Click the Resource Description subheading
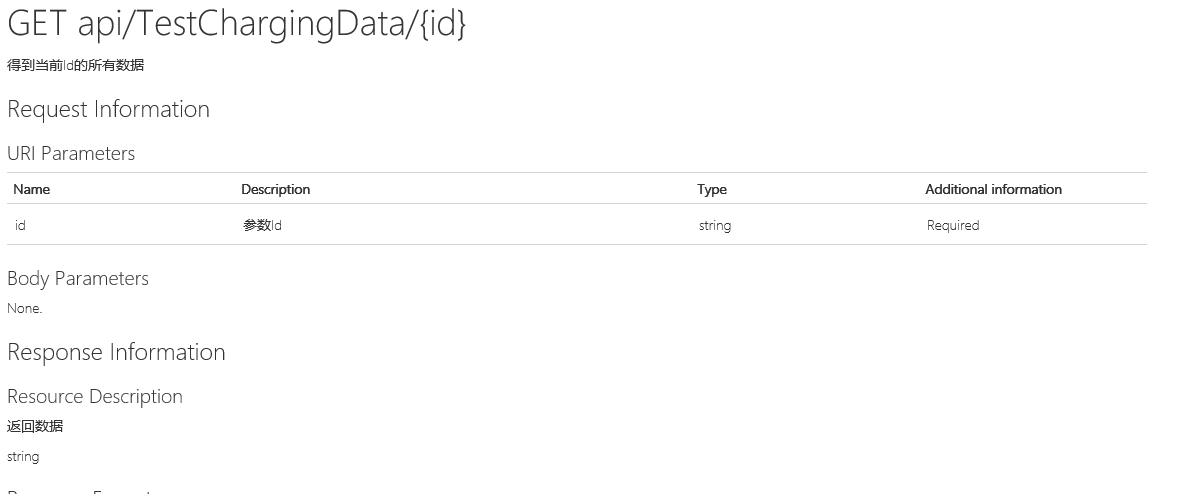The height and width of the screenshot is (494, 1177). click(95, 396)
